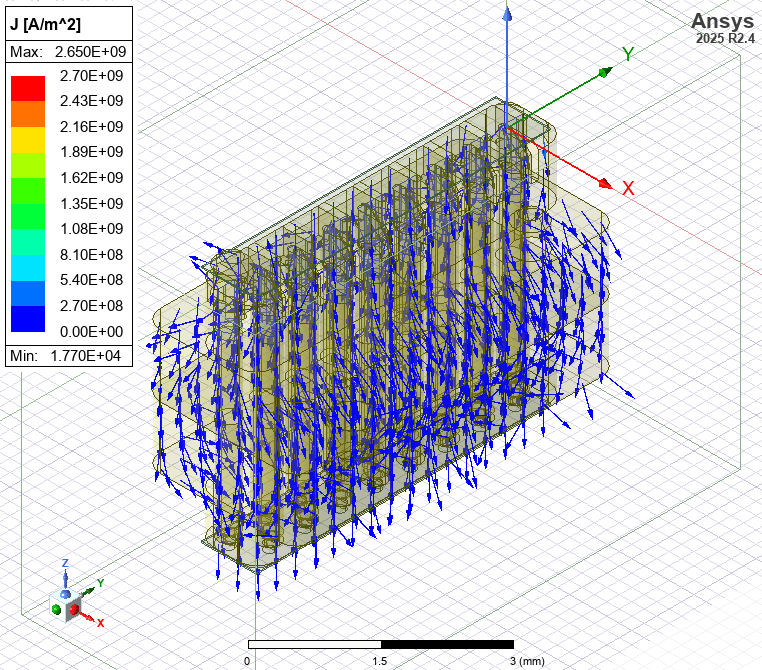Click the 1.89E+09 legend scale label
762x670 pixels.
coord(91,152)
